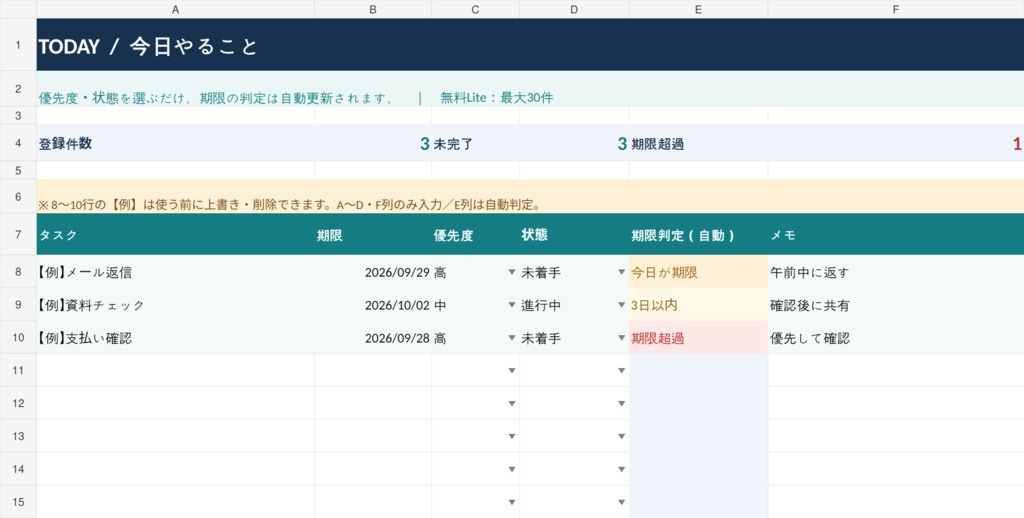Click the 状態 column heading cell
The height and width of the screenshot is (518, 1024).
pos(574,234)
